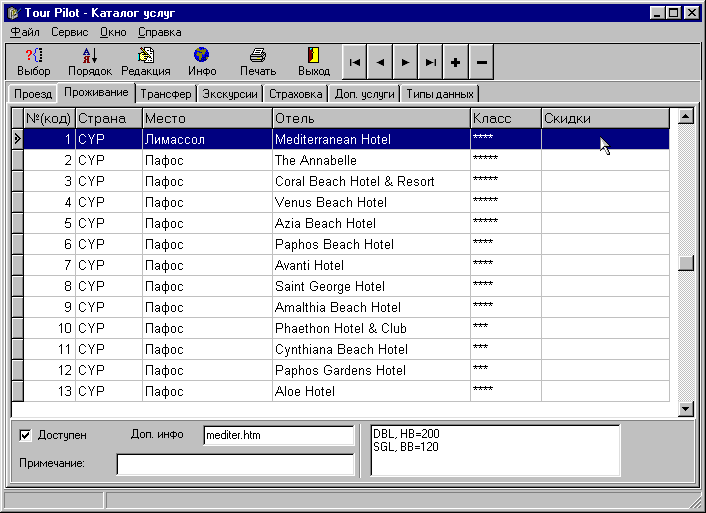Select the Paphos Gardens Hotel cell
The image size is (706, 513).
[x=371, y=370]
